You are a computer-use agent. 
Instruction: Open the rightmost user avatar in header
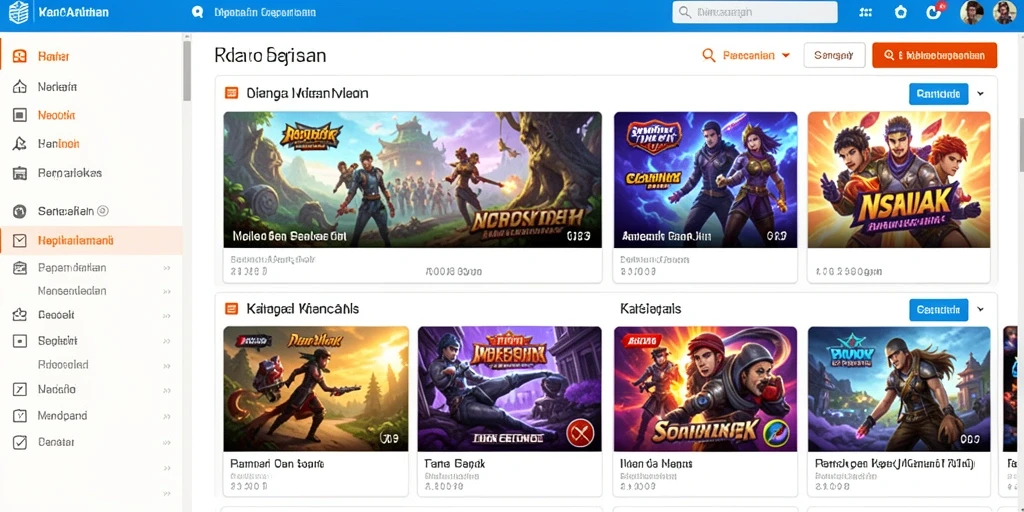[x=1004, y=12]
